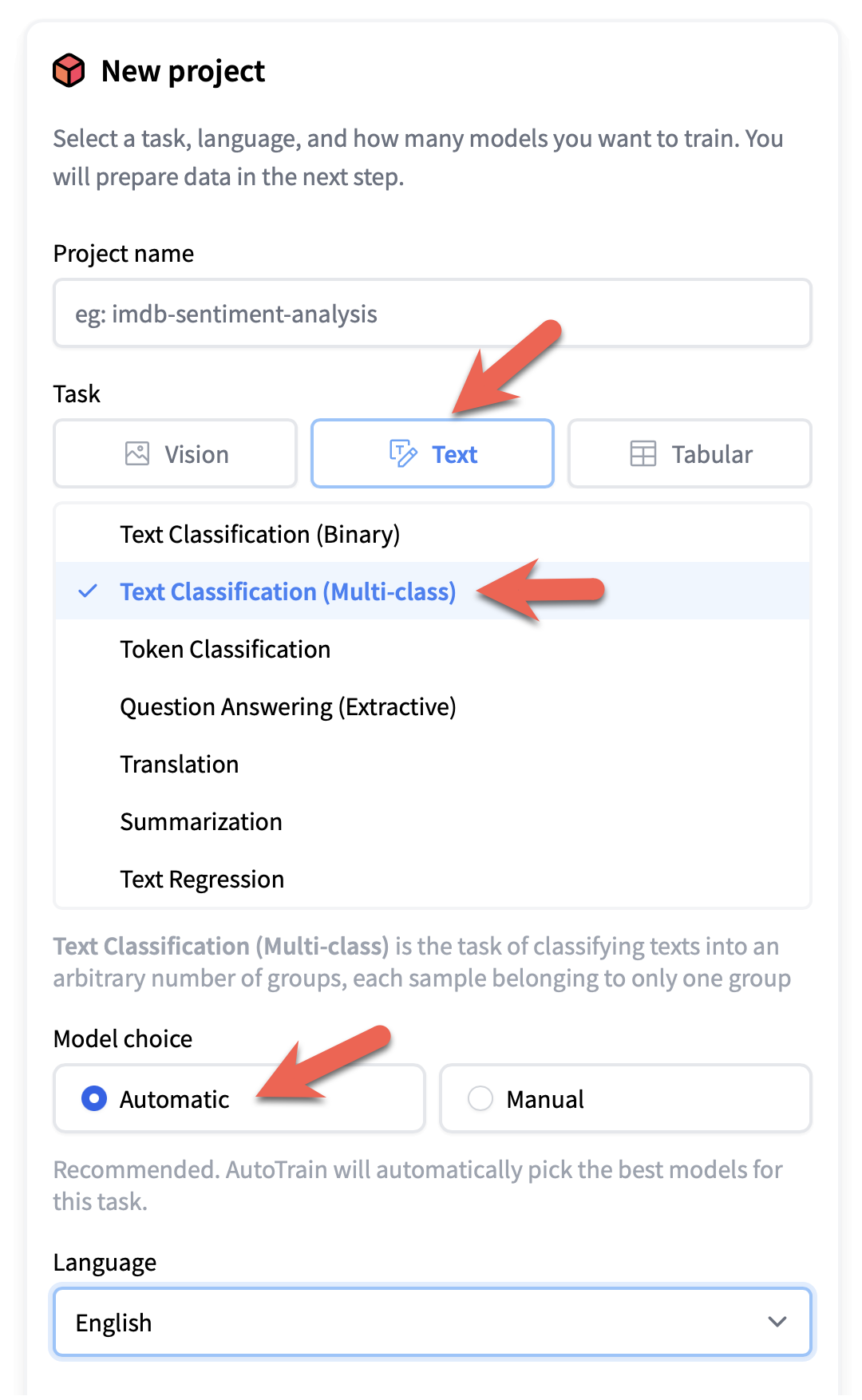The width and height of the screenshot is (862, 1400).
Task: Click the New project cube icon
Action: point(69,72)
